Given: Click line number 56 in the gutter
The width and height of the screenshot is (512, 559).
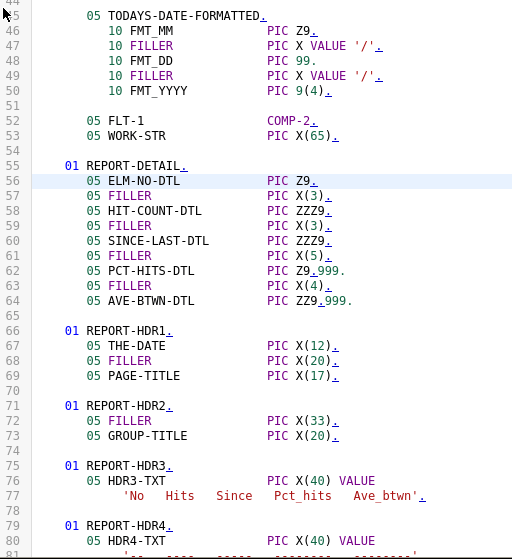Looking at the screenshot, I should point(12,181).
